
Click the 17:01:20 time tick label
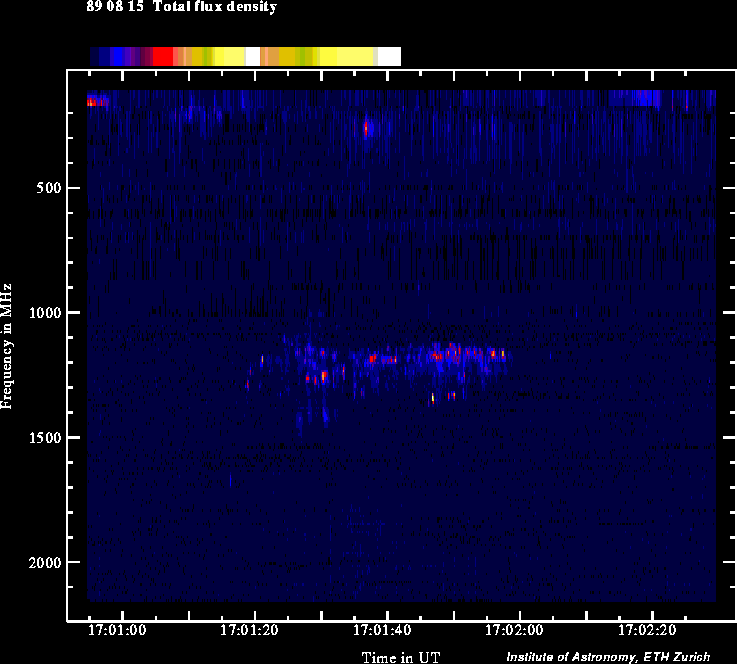point(249,630)
